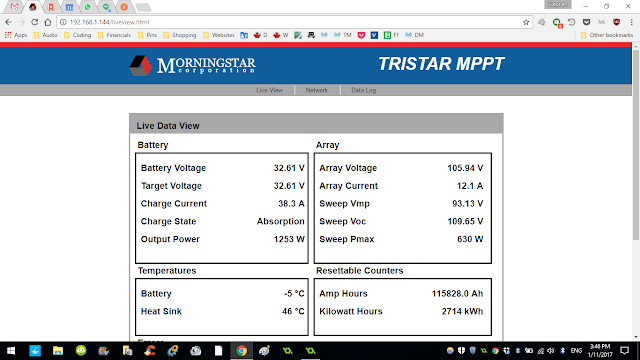The image size is (640, 360).
Task: Open the maple leaf 'W' bookmark
Action: 280,35
